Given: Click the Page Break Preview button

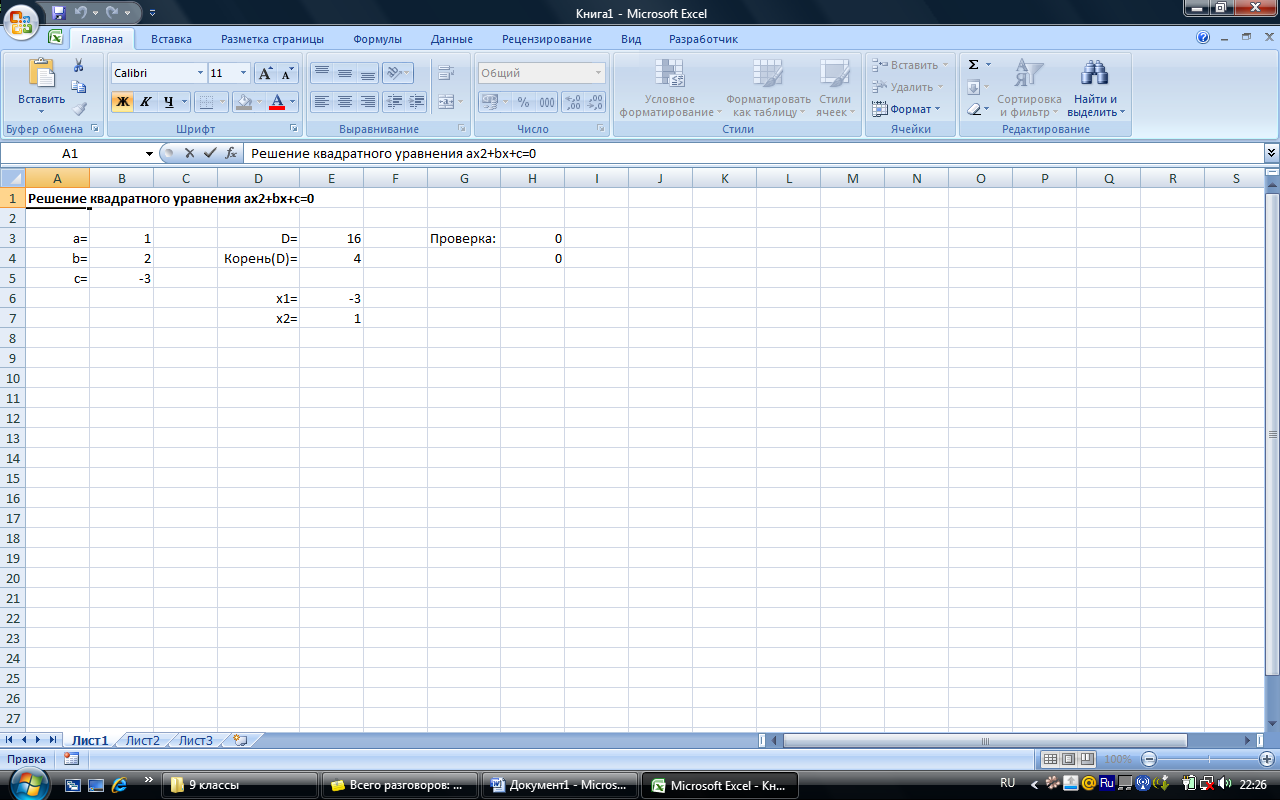Looking at the screenshot, I should (x=1087, y=759).
